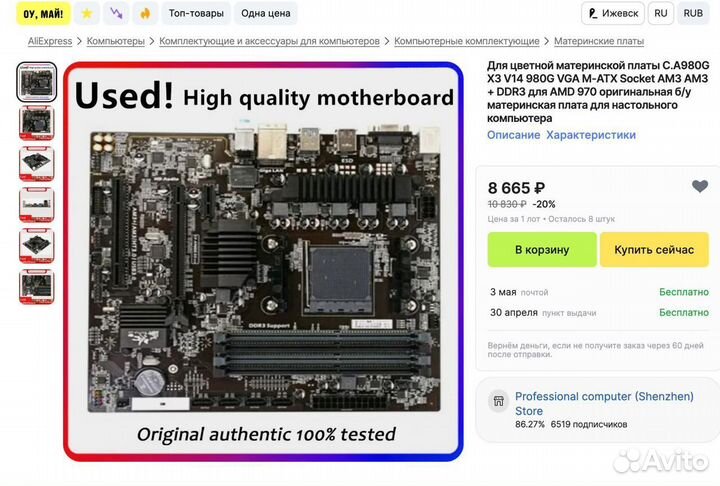Open the RU language selector
720x486 pixels.
coord(661,13)
